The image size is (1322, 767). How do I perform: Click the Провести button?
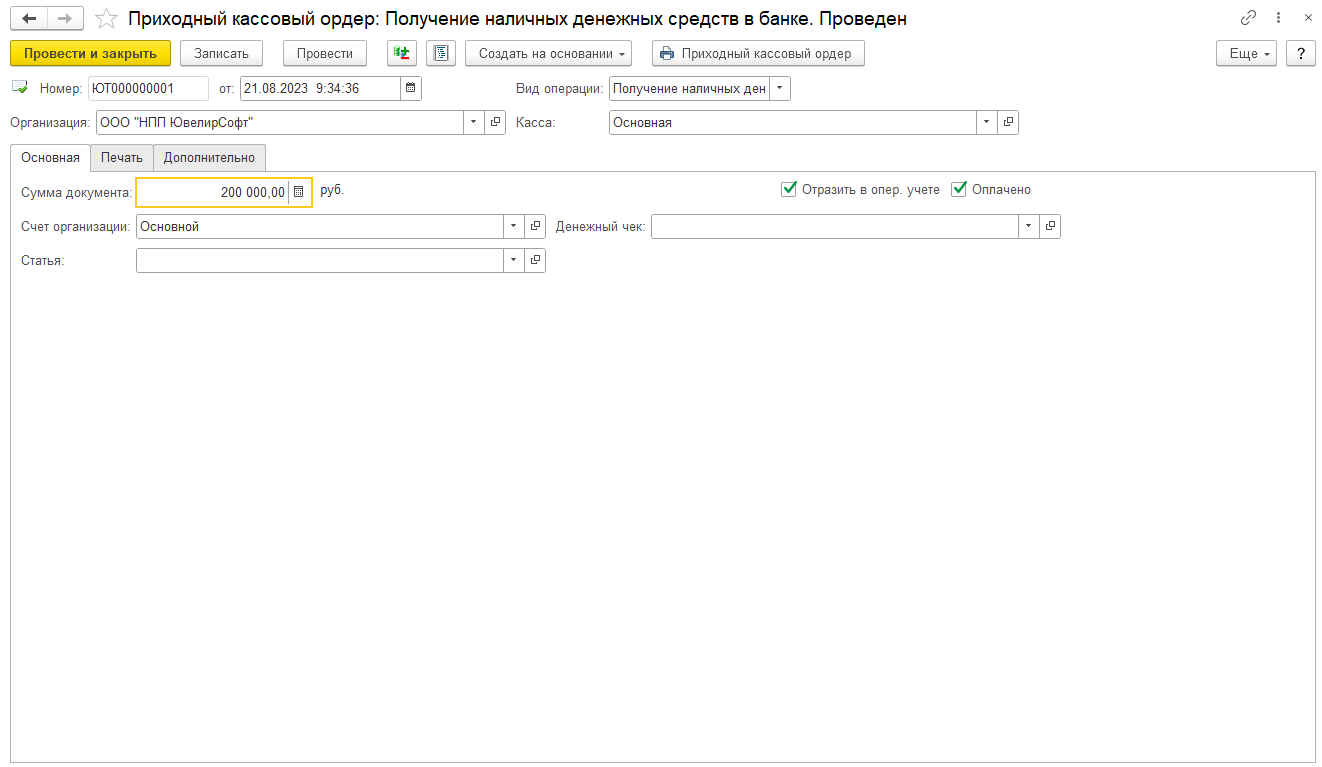(325, 53)
